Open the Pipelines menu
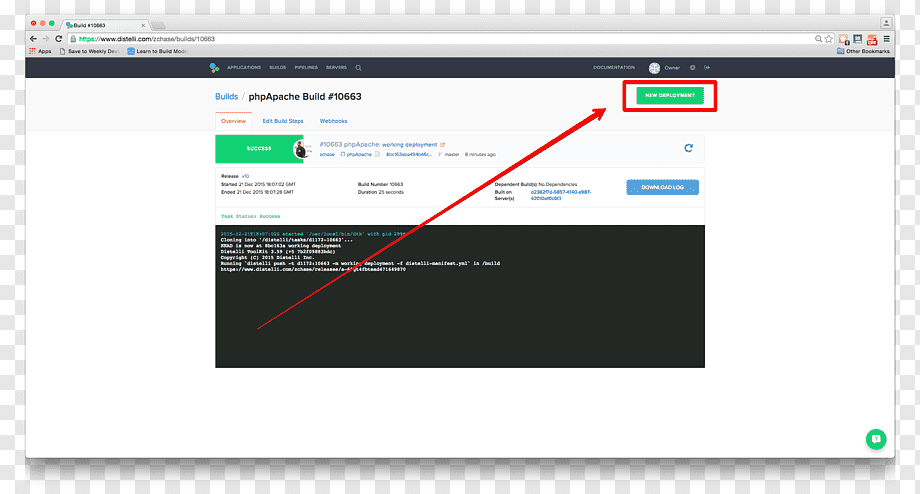The width and height of the screenshot is (920, 494). point(306,67)
